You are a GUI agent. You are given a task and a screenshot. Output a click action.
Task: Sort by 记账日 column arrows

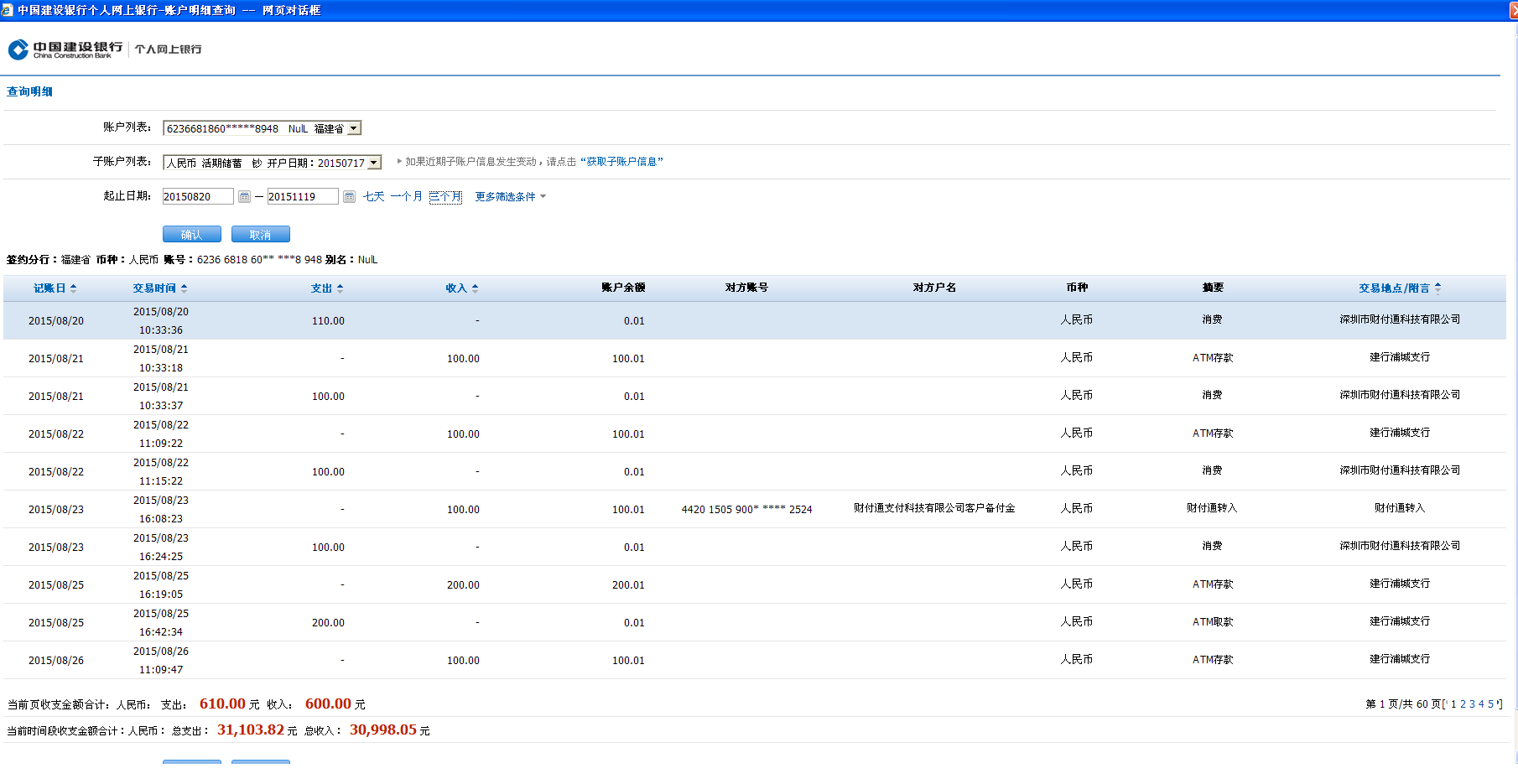[x=74, y=288]
